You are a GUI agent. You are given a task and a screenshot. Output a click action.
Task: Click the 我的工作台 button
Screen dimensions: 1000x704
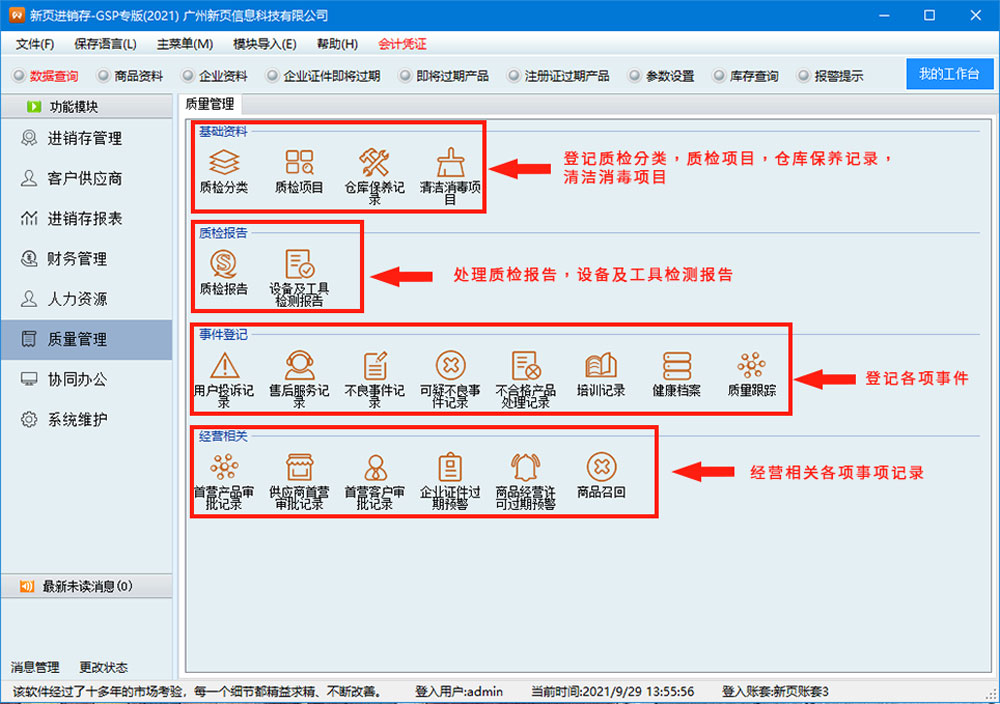click(x=948, y=75)
